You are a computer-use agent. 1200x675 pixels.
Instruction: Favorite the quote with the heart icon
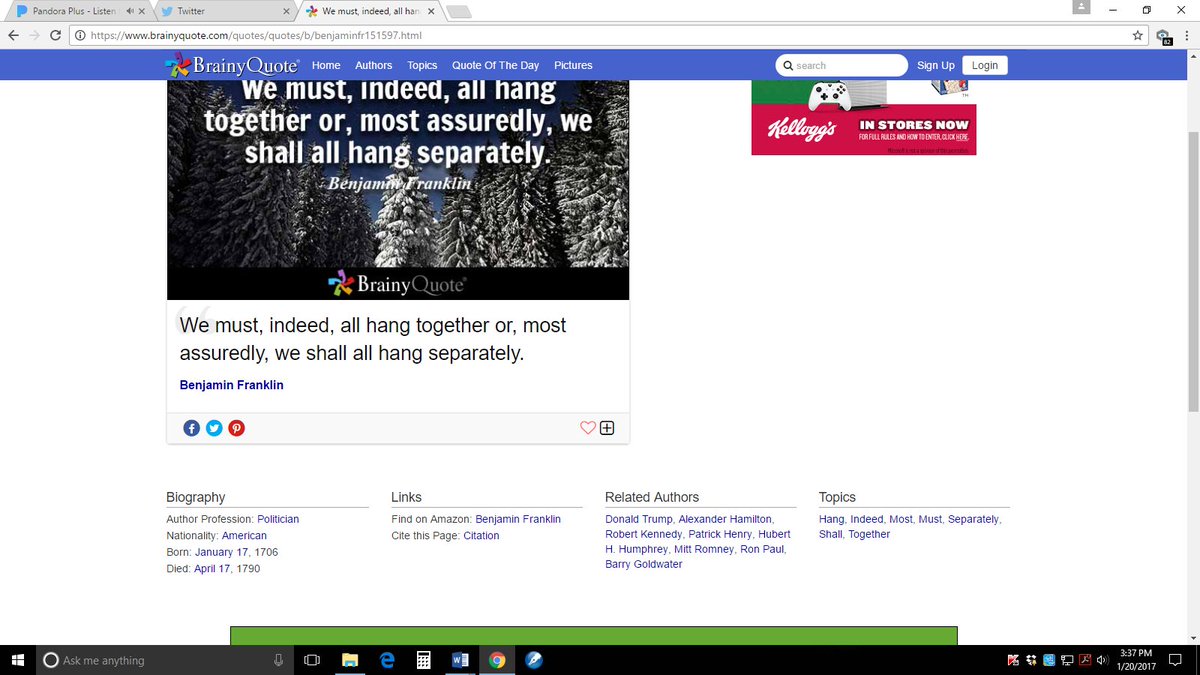click(x=588, y=428)
